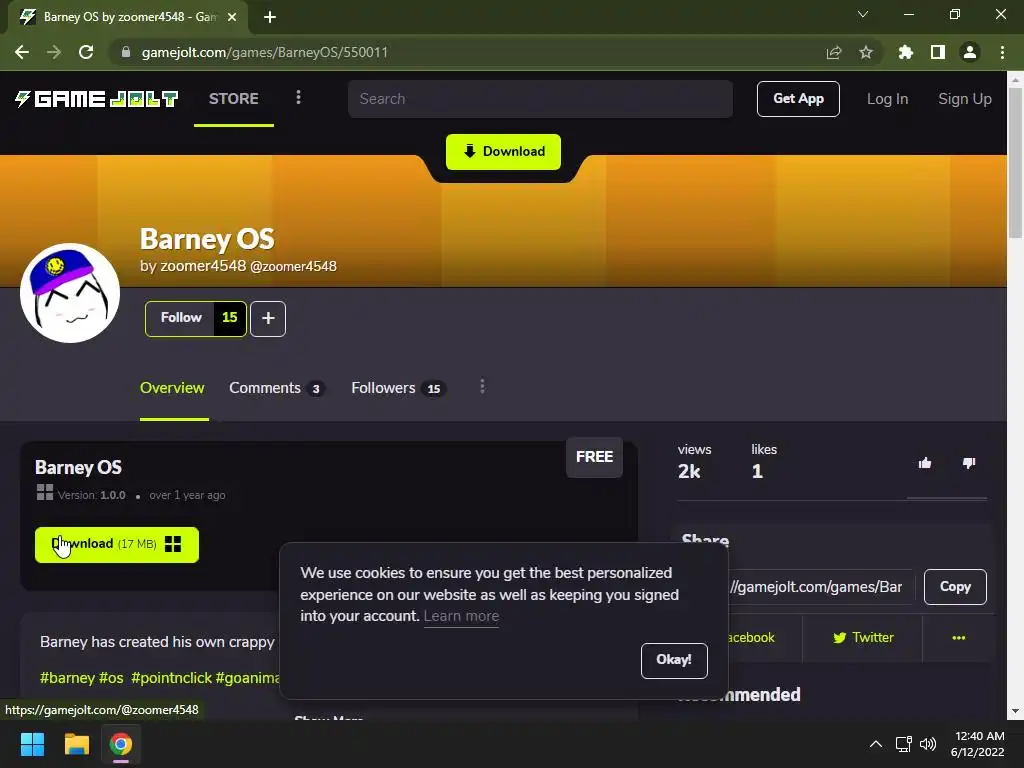The width and height of the screenshot is (1024, 768).
Task: Open File Explorer from taskbar
Action: (x=76, y=744)
